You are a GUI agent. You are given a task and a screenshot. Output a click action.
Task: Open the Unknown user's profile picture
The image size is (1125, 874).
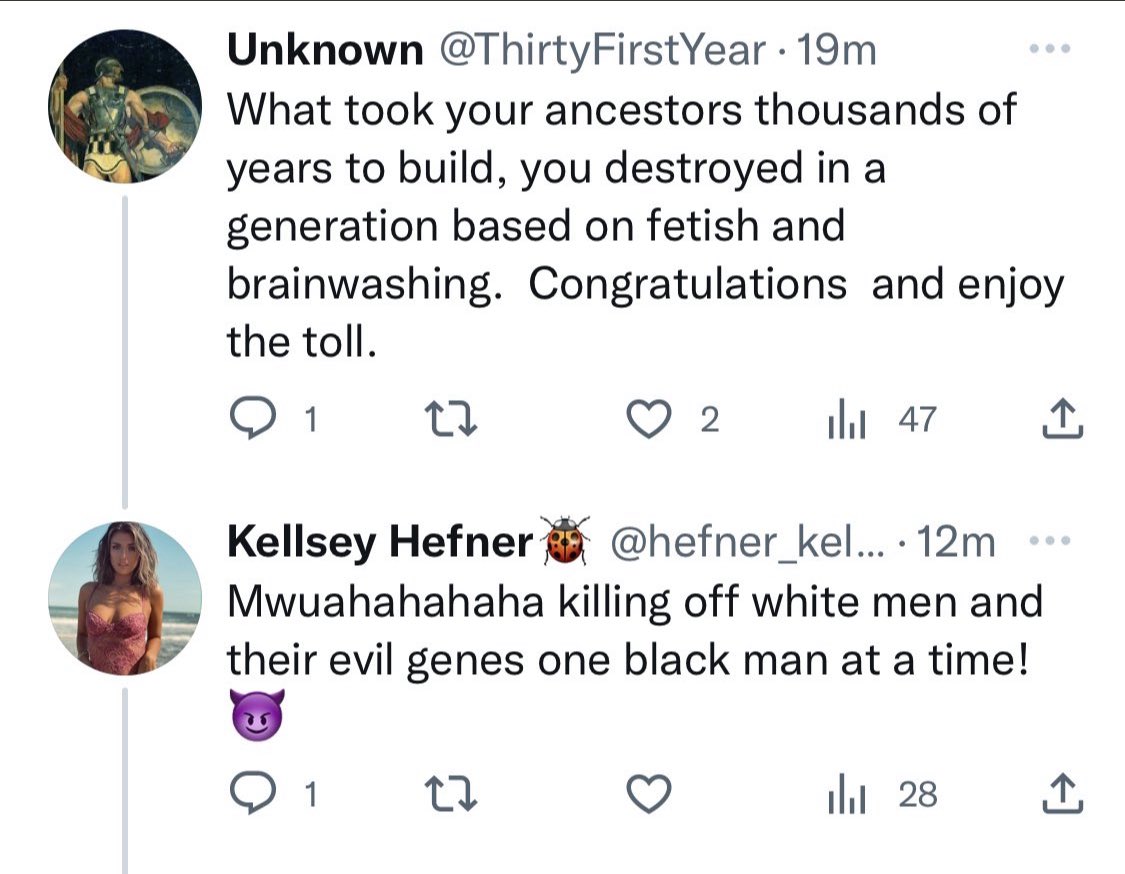(x=125, y=105)
